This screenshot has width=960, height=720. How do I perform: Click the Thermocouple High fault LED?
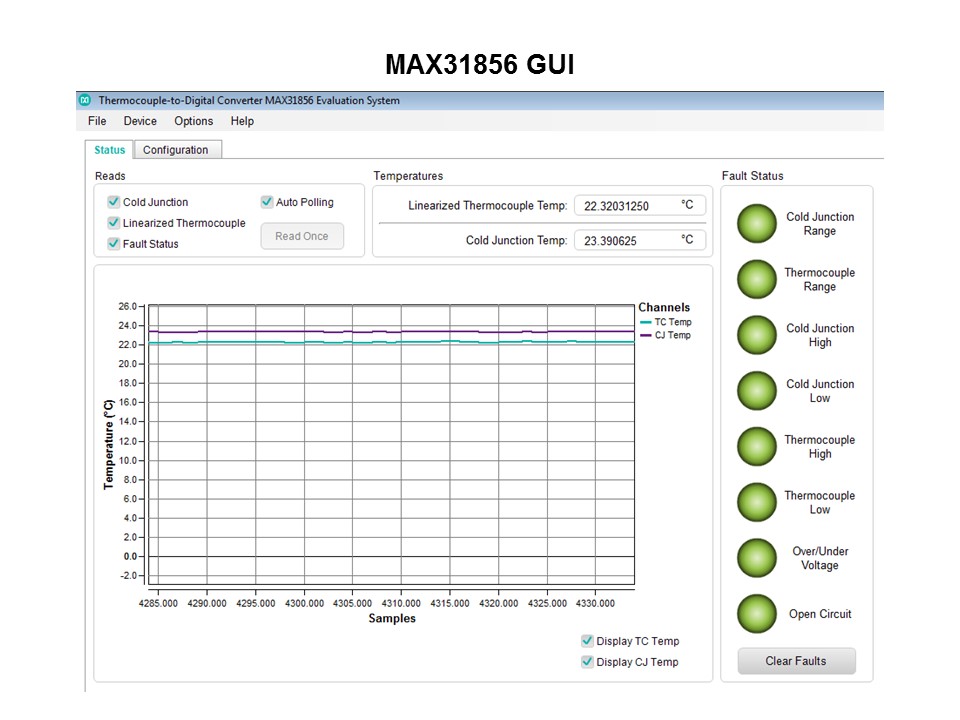click(757, 447)
